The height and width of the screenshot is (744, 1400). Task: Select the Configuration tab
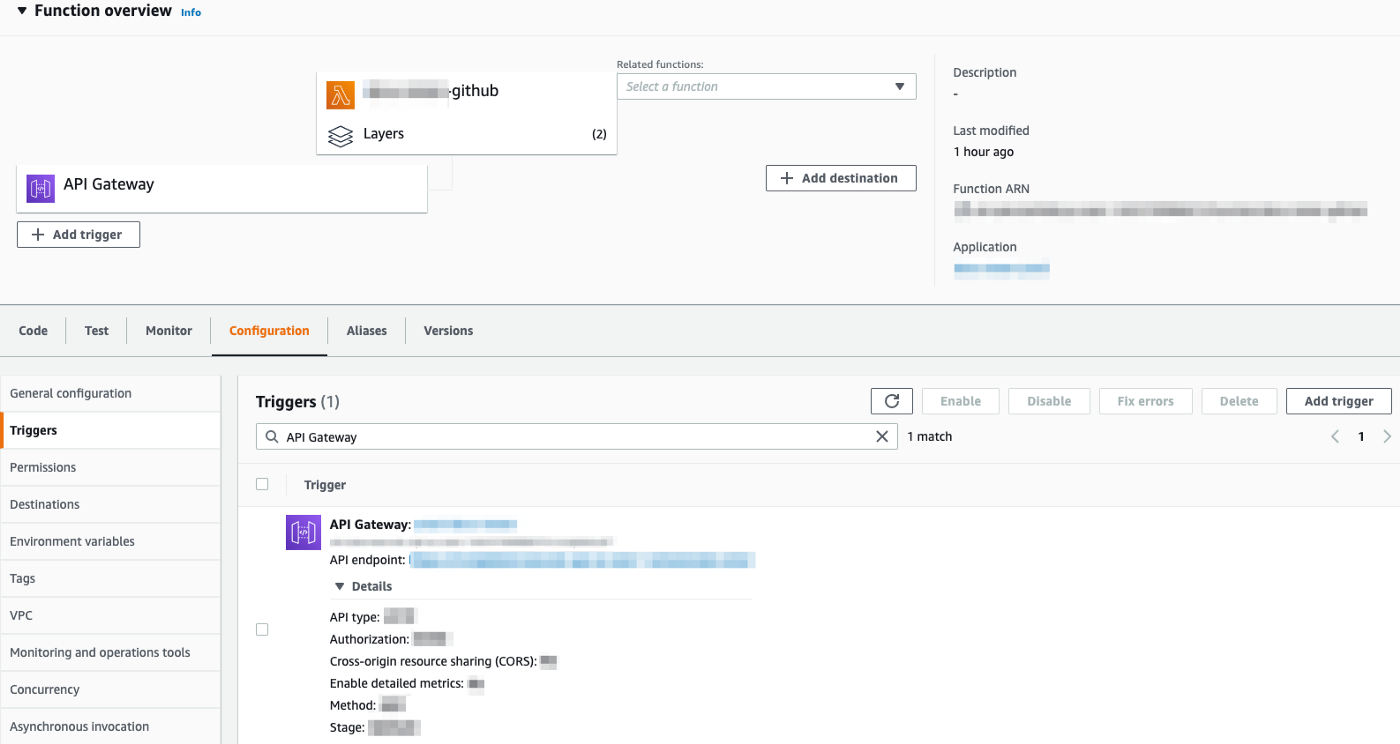click(x=269, y=330)
